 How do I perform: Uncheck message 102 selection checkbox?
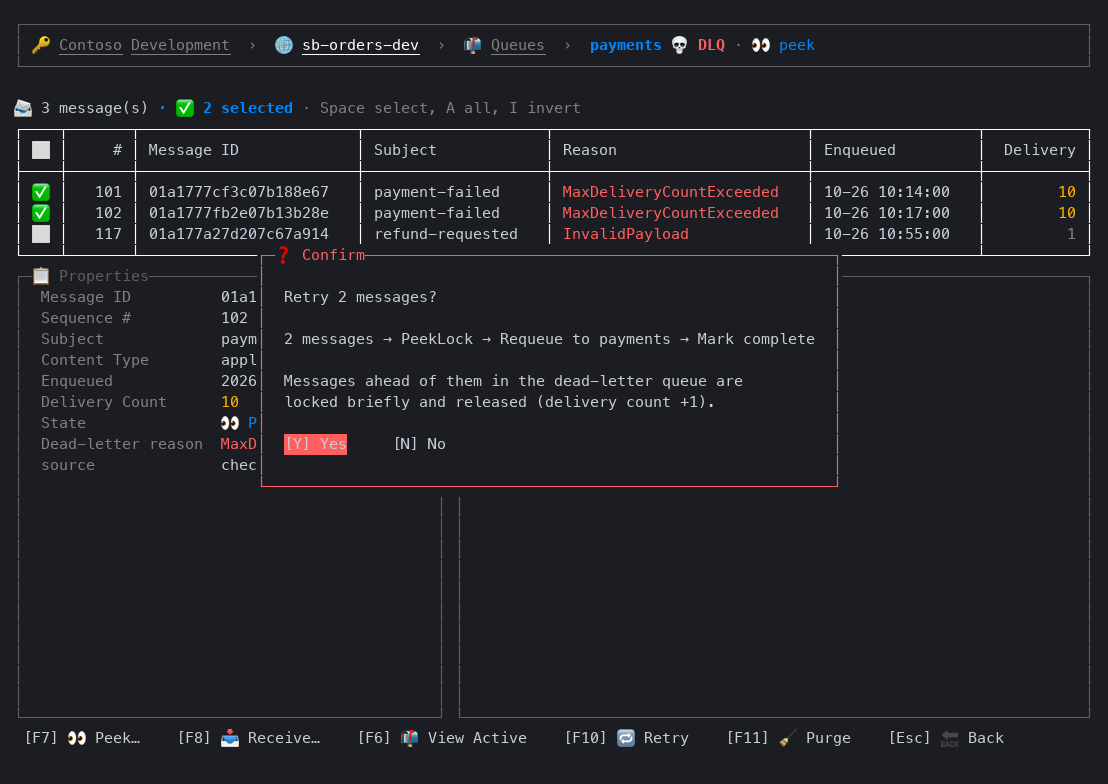coord(41,213)
